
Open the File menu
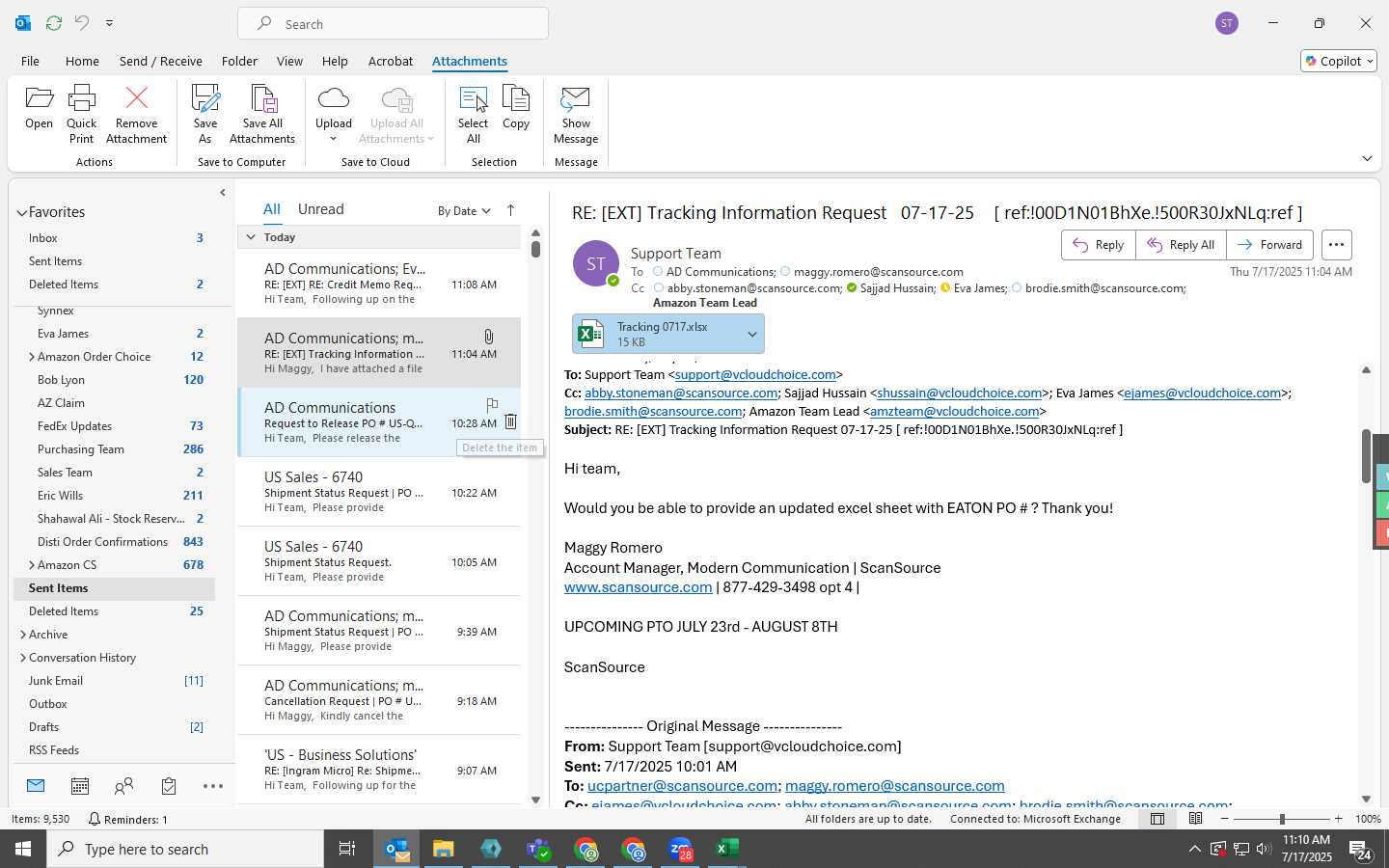click(x=30, y=61)
